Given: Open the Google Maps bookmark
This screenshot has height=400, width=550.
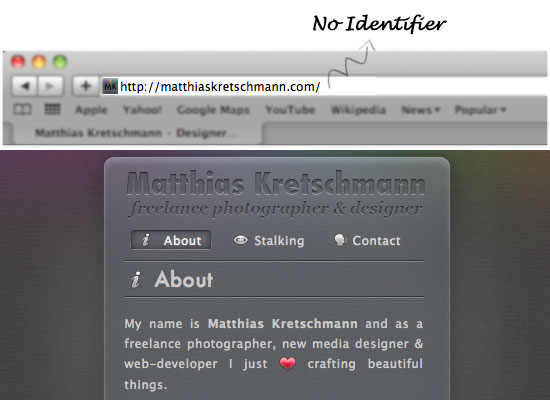Looking at the screenshot, I should (x=213, y=110).
